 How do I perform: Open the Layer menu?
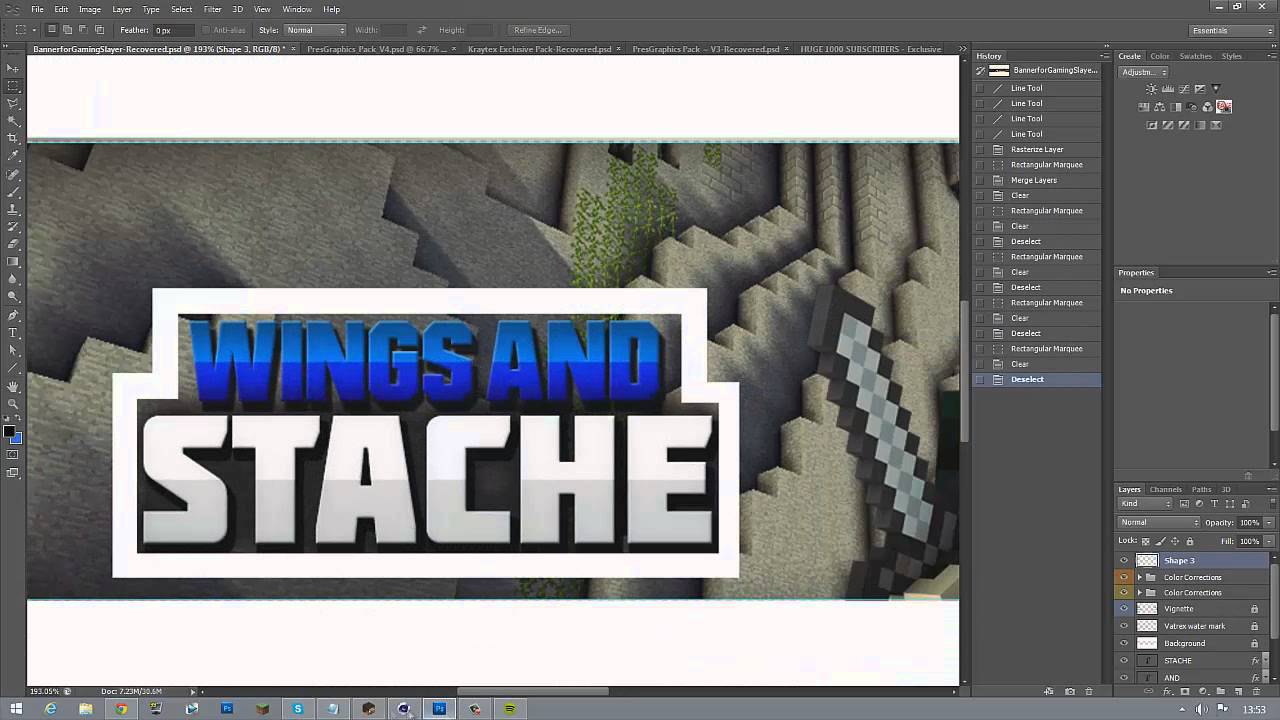[x=121, y=9]
